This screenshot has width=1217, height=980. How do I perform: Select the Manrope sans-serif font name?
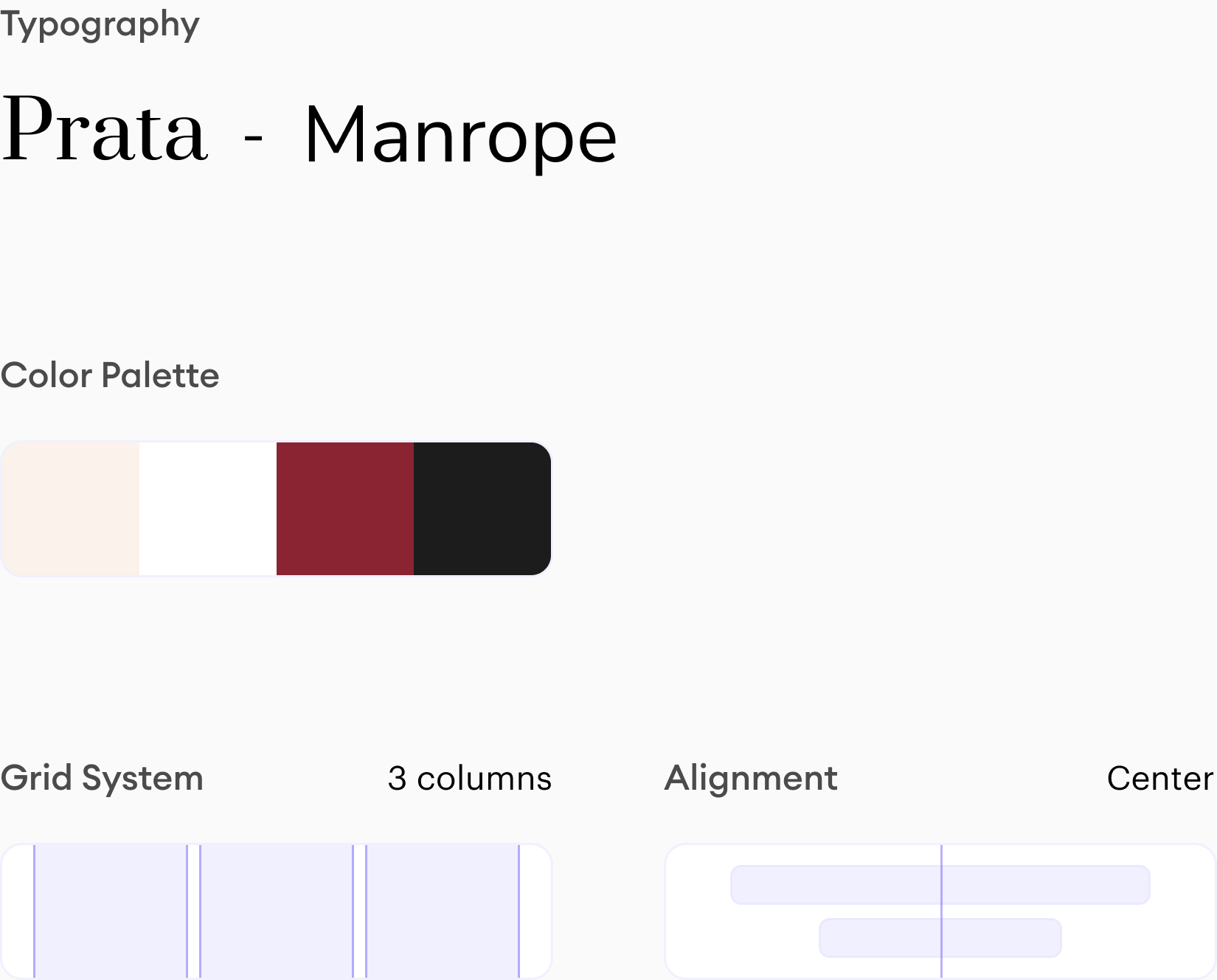coord(460,136)
